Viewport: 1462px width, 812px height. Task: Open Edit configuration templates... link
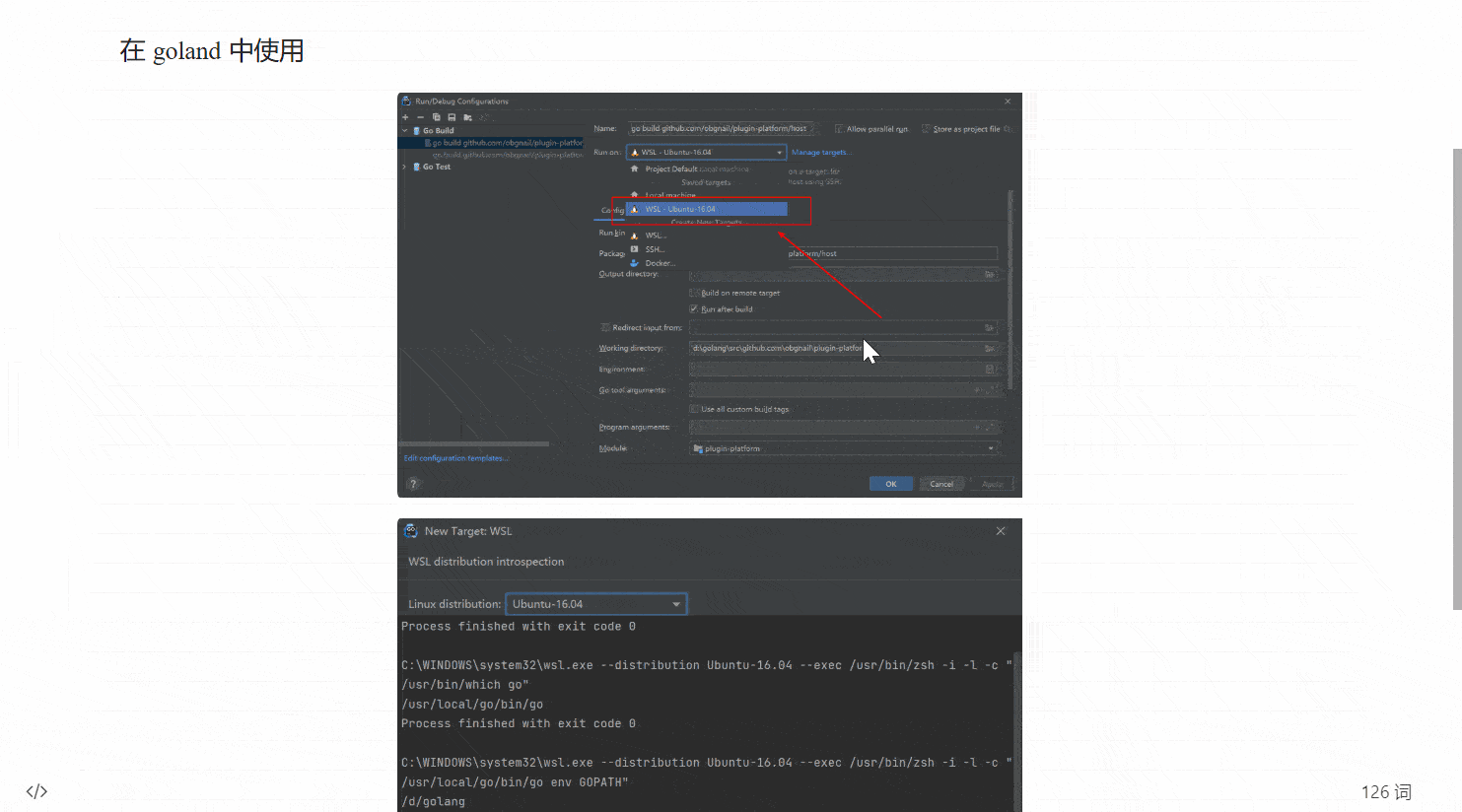(456, 458)
